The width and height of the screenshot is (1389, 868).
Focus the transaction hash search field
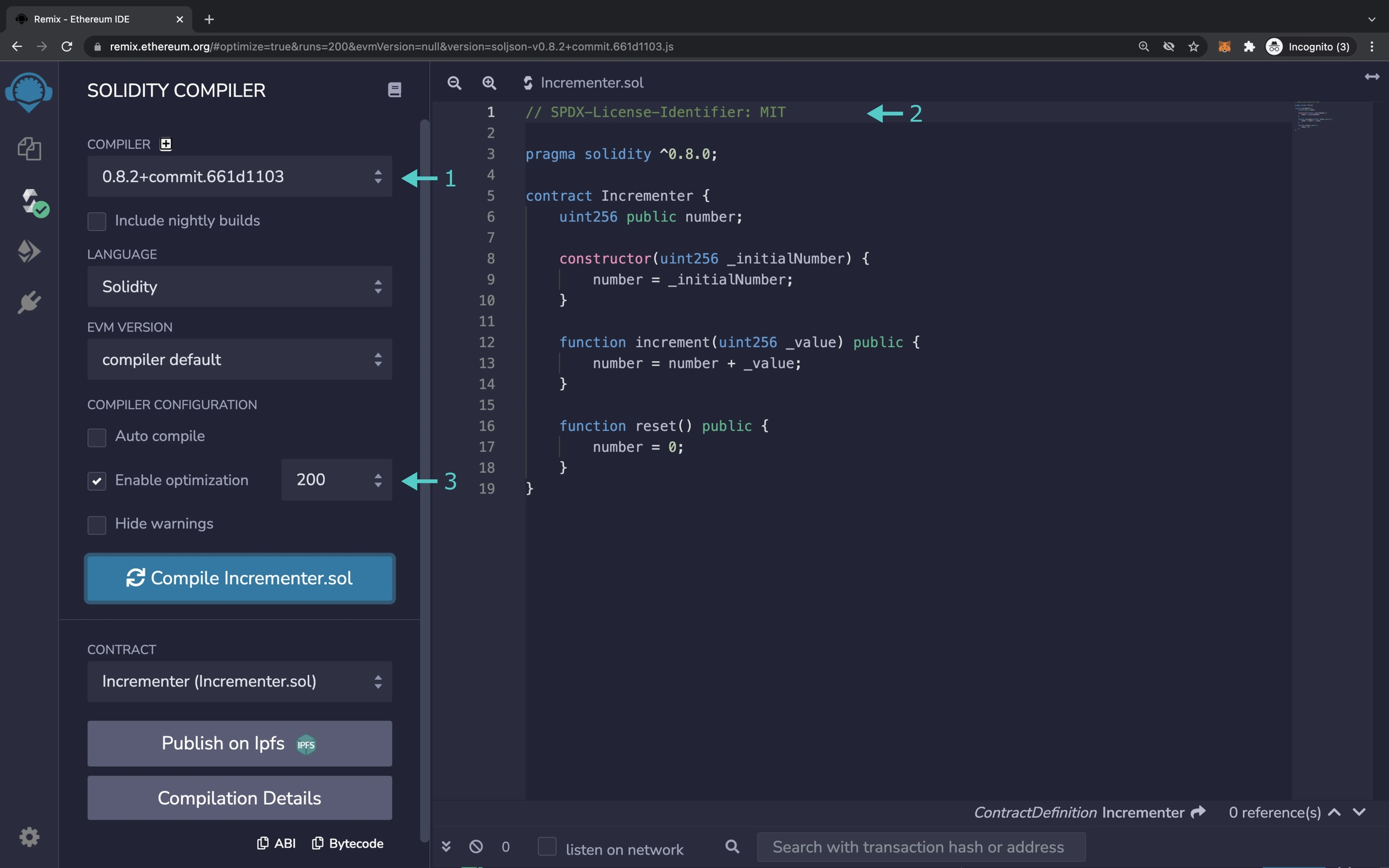[920, 847]
